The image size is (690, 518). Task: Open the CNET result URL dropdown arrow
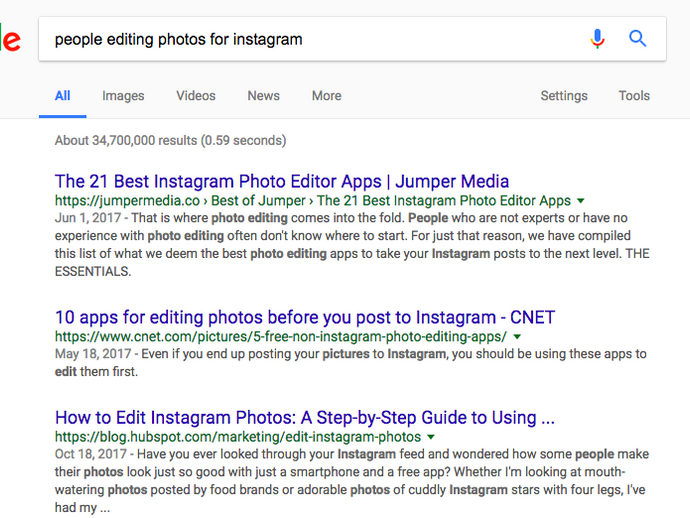[517, 337]
